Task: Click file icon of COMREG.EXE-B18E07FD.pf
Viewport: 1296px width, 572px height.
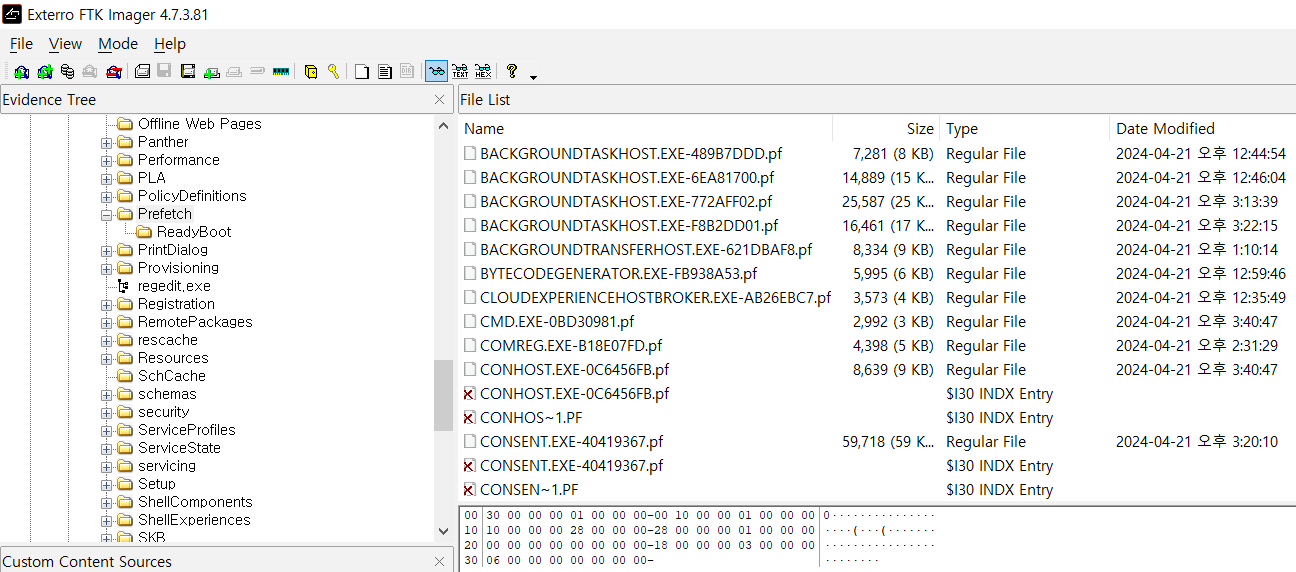Action: coord(470,346)
